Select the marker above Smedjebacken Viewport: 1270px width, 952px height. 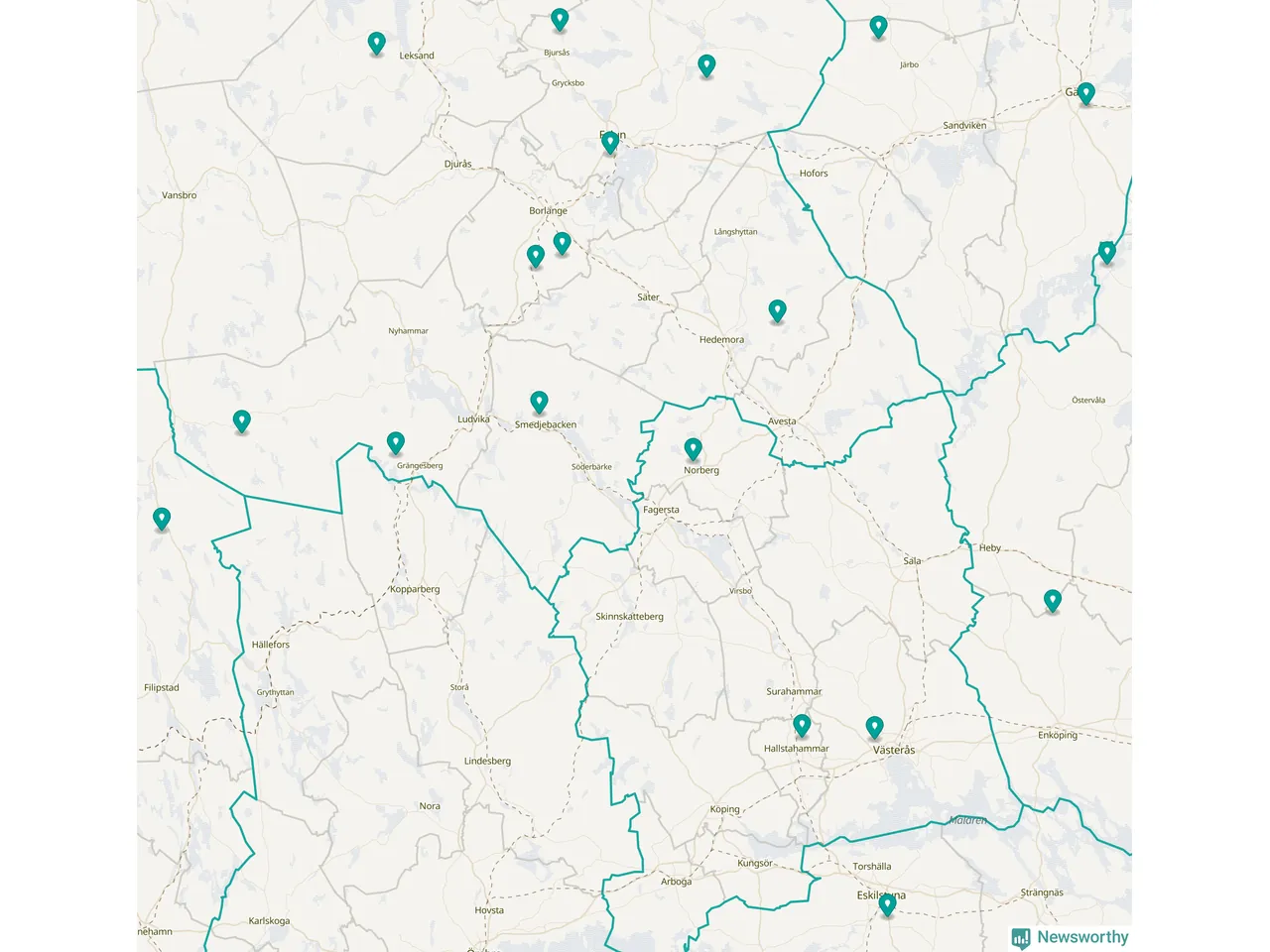539,403
